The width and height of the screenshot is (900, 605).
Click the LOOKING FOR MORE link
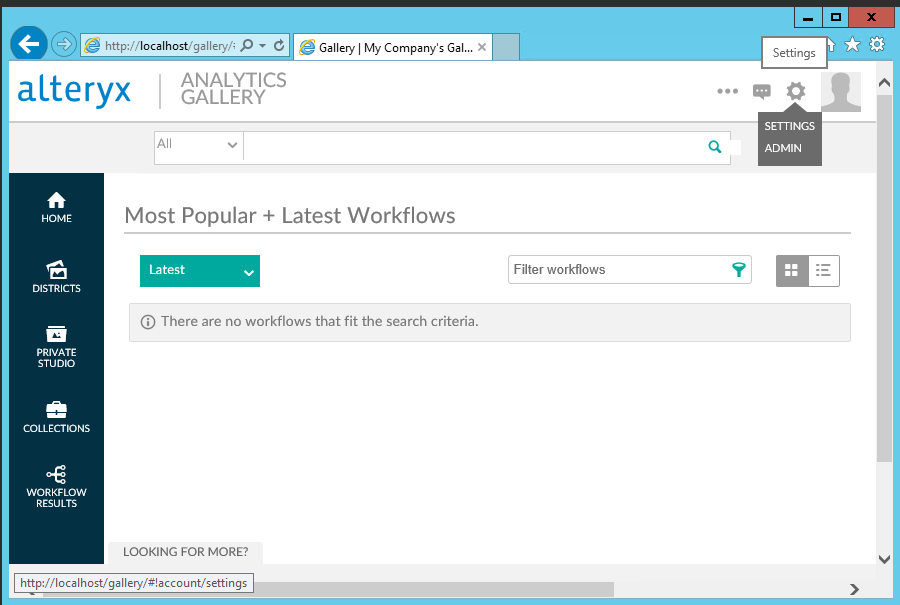tap(185, 551)
